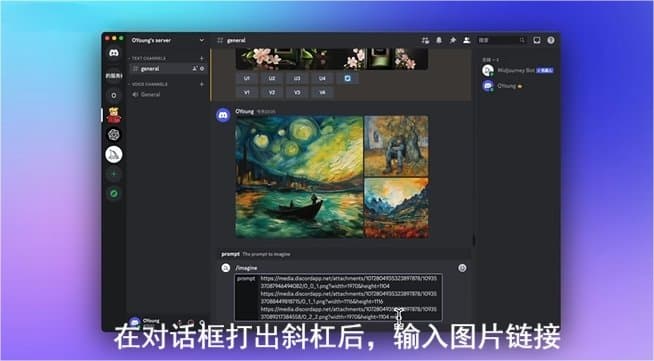Collapse the TEXT CHANNELS category
654x361 pixels.
tap(148, 58)
